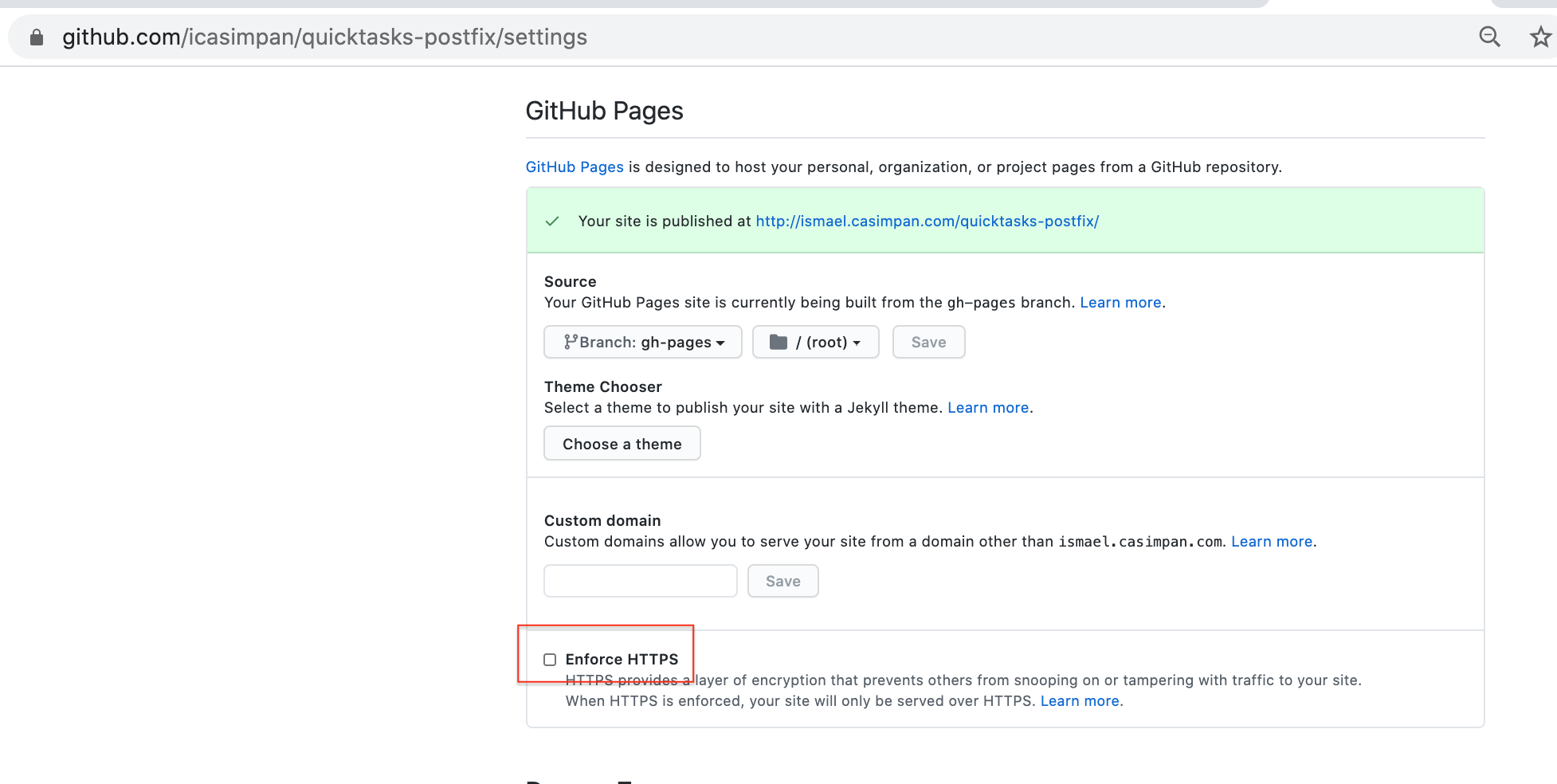Click inside the custom domain input field
The height and width of the screenshot is (784, 1557).
[640, 581]
